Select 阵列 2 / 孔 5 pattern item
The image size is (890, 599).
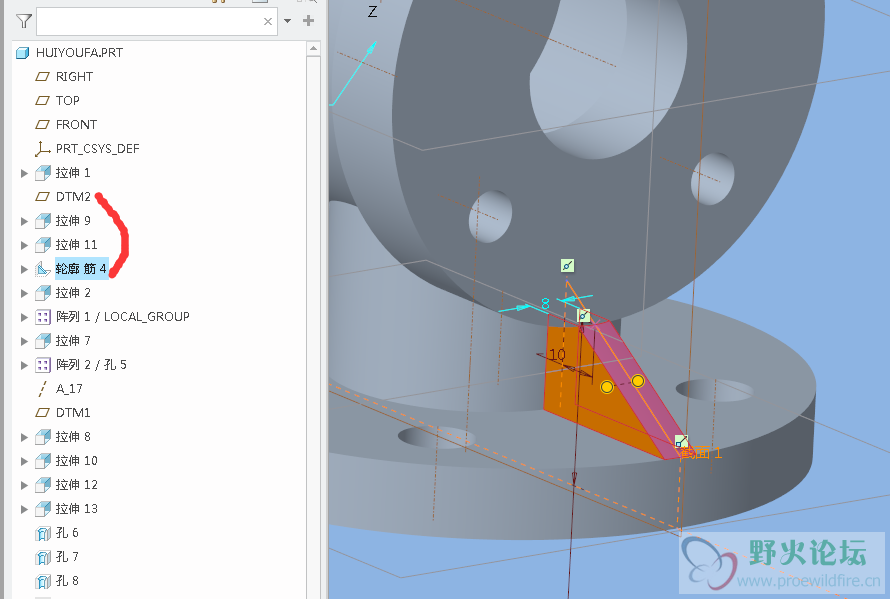tap(91, 365)
